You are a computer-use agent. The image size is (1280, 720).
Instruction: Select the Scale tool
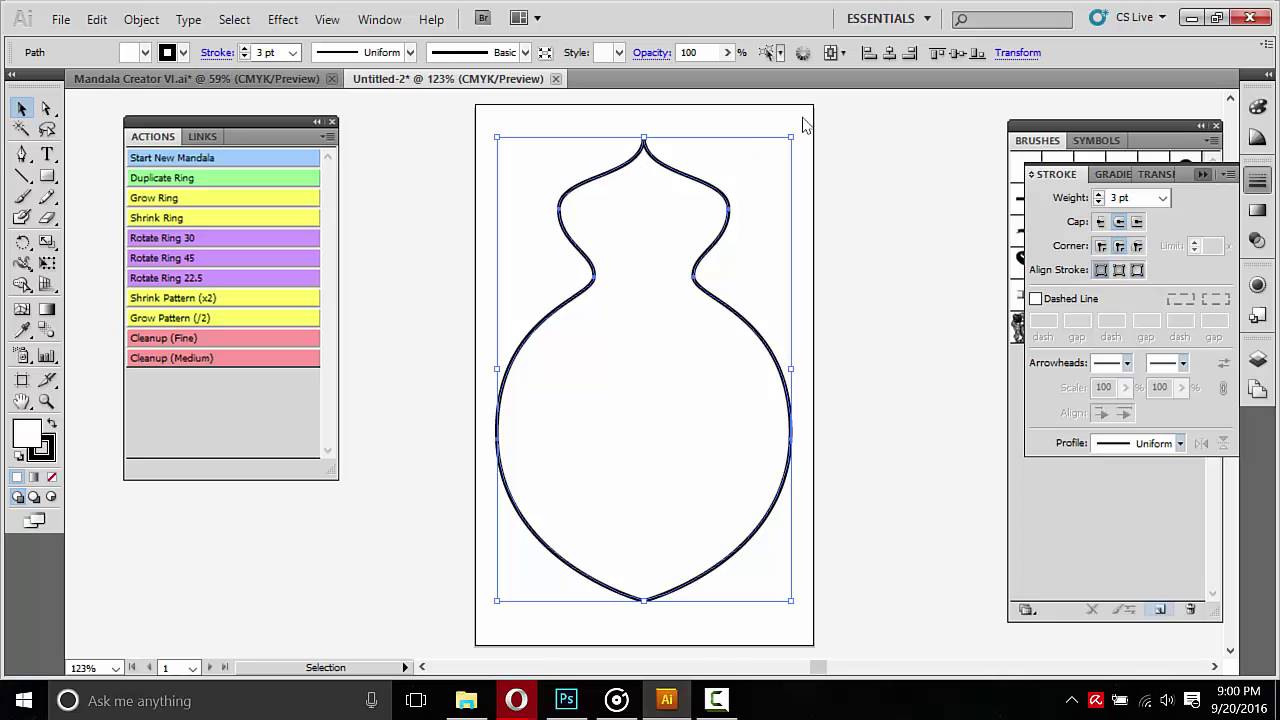point(47,243)
